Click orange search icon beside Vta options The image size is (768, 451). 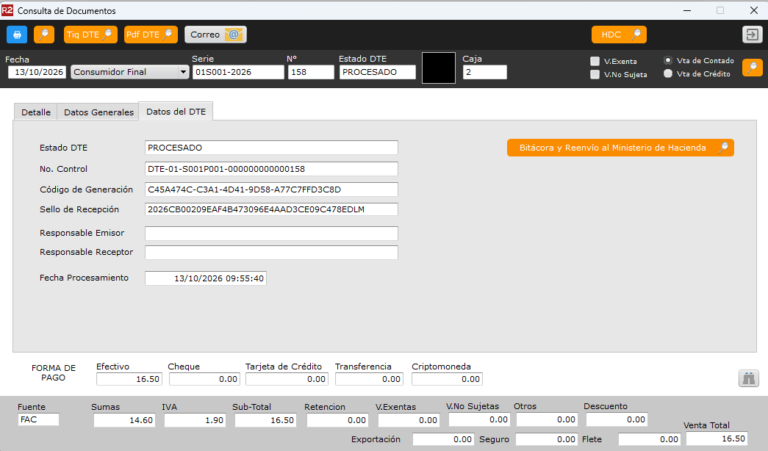coord(752,67)
